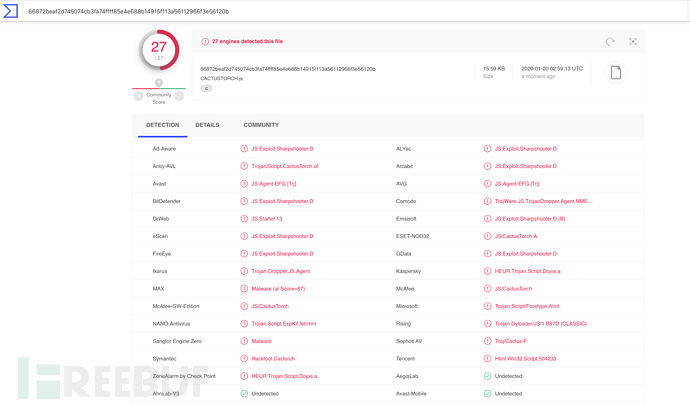This screenshot has height=406, width=690.
Task: Click the 15.59 KB size value
Action: tap(494, 69)
